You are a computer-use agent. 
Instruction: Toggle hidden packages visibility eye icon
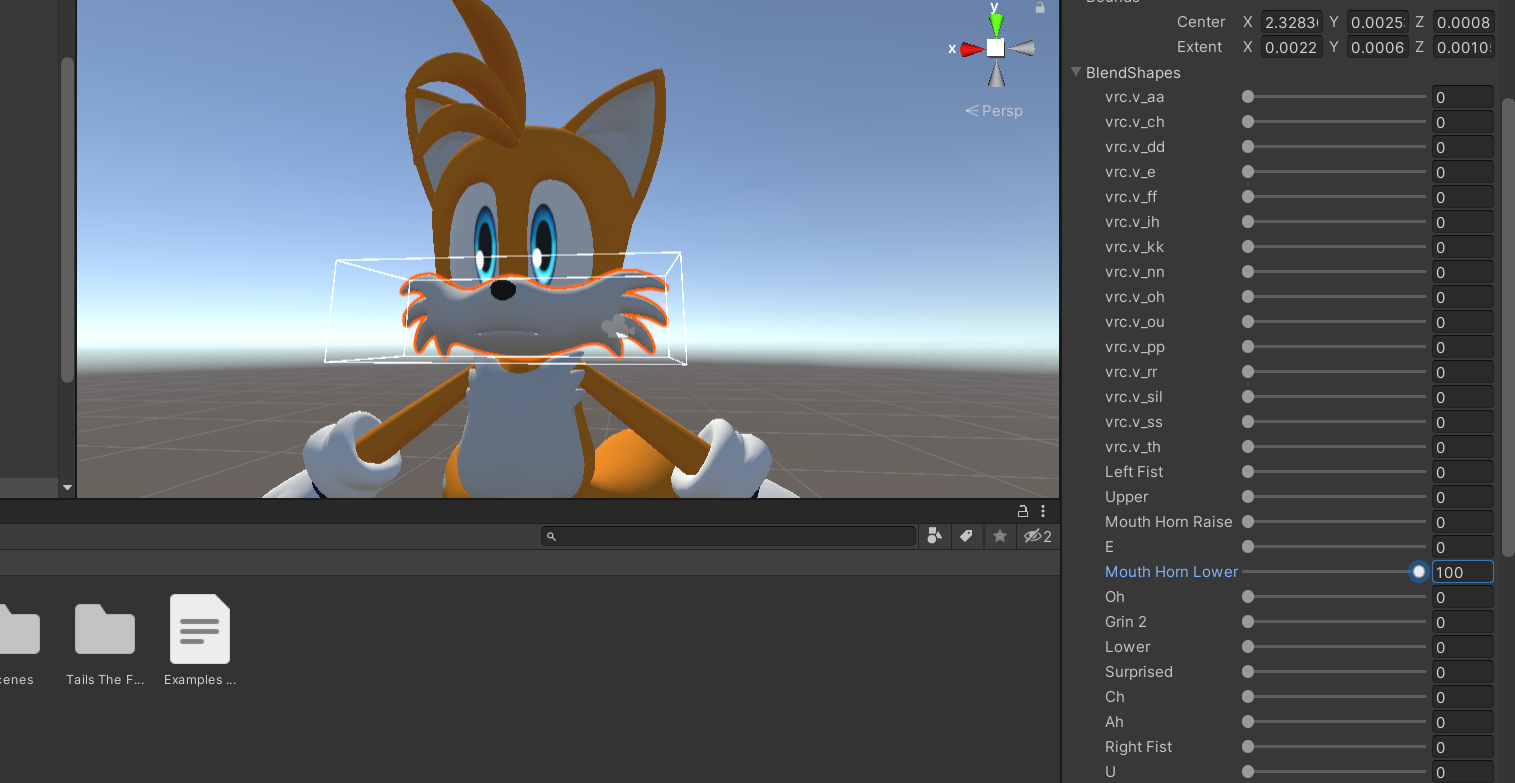coord(1036,536)
